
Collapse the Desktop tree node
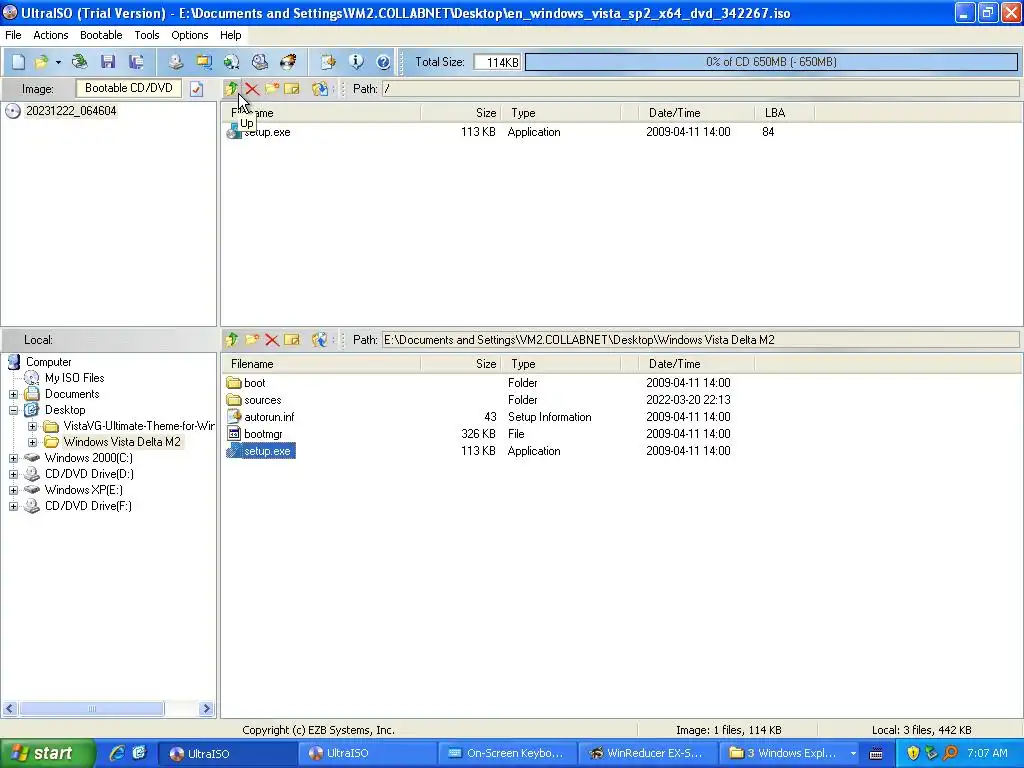(13, 410)
